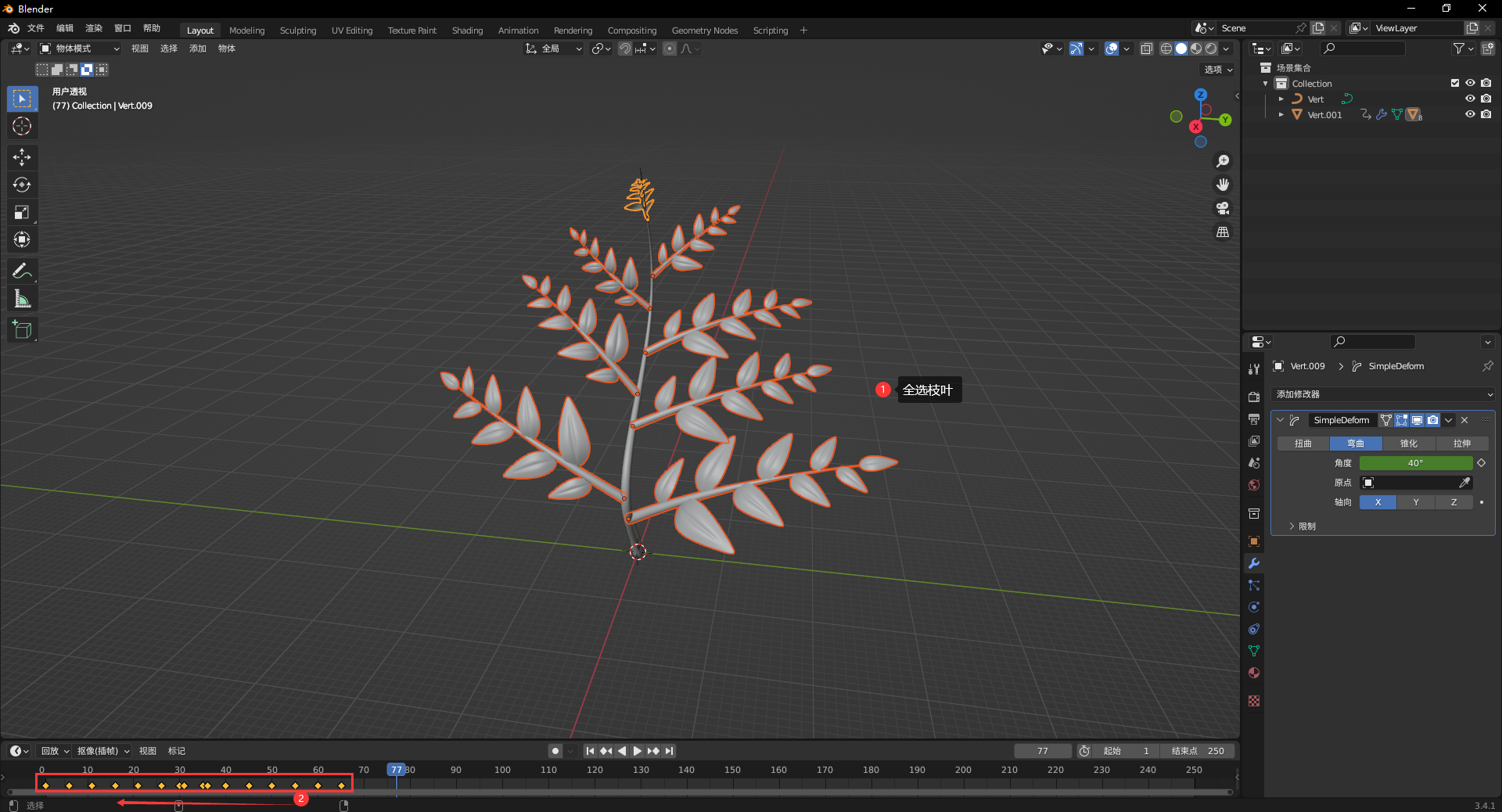Open the 文件 menu
This screenshot has width=1502, height=812.
(36, 28)
